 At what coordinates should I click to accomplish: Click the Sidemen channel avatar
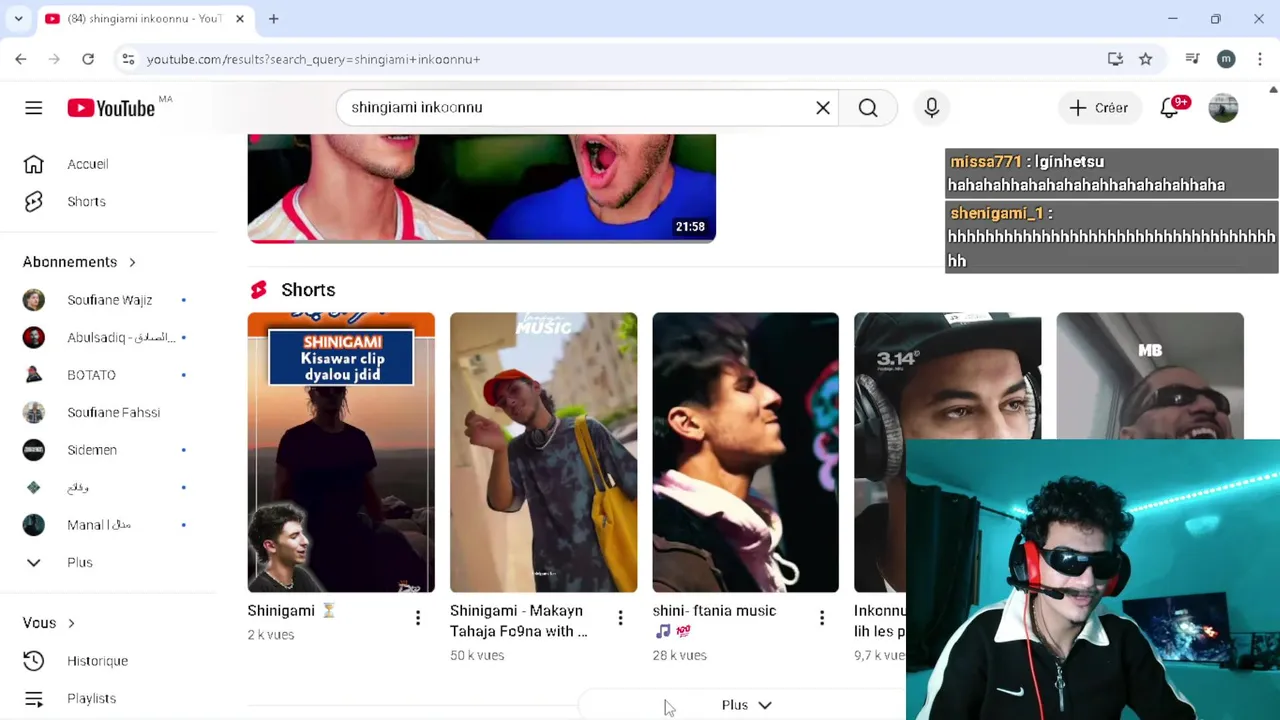coord(33,450)
